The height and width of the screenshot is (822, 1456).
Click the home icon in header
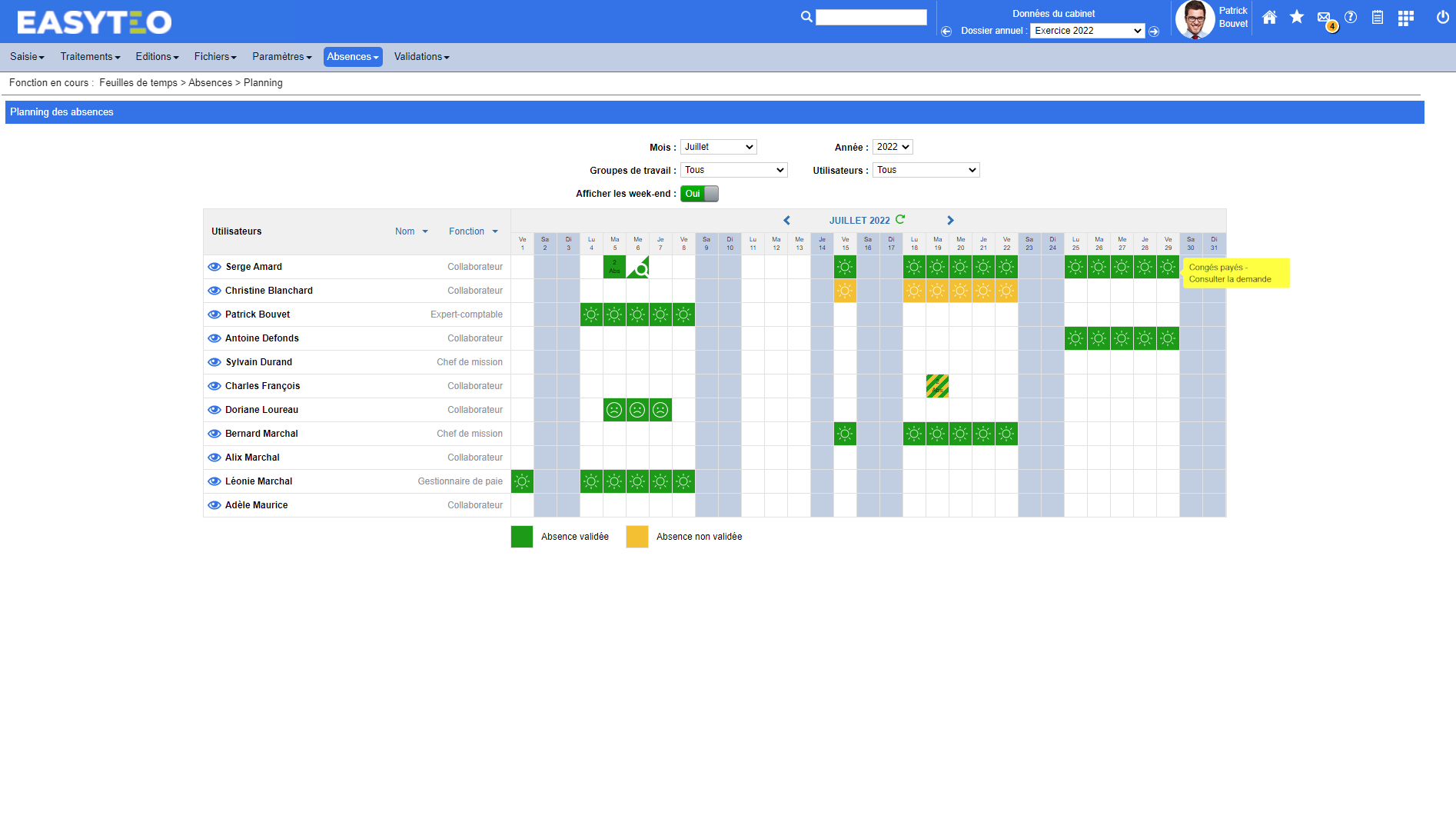pos(1269,18)
